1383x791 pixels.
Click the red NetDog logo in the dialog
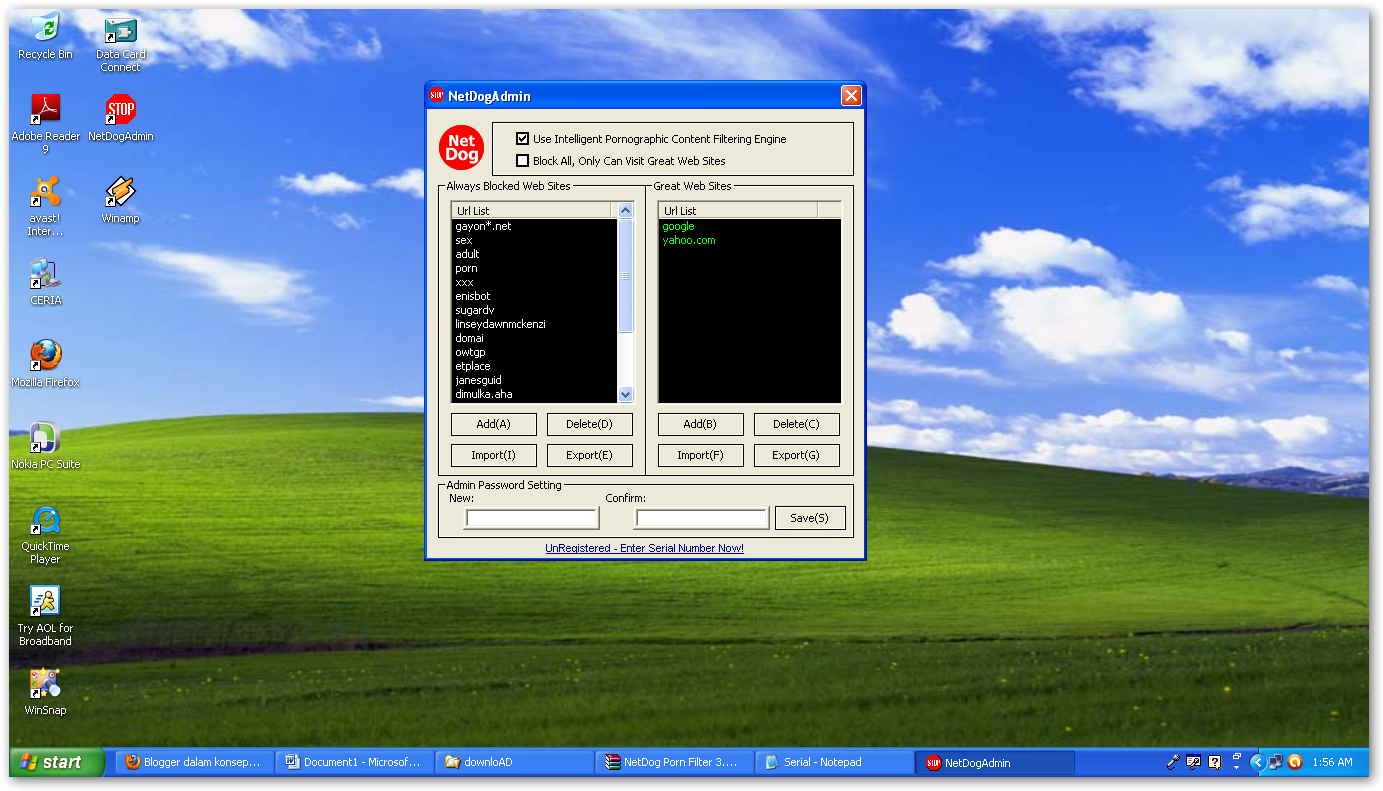point(462,148)
